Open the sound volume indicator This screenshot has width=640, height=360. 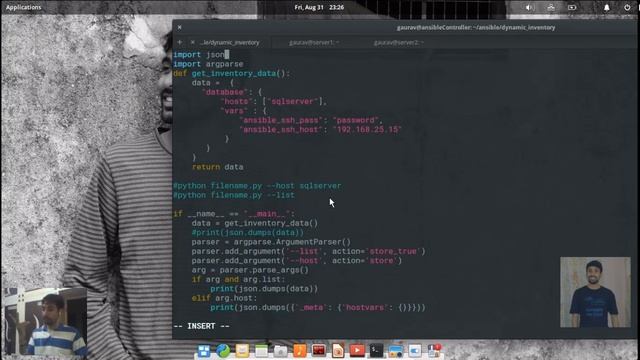pyautogui.click(x=529, y=7)
